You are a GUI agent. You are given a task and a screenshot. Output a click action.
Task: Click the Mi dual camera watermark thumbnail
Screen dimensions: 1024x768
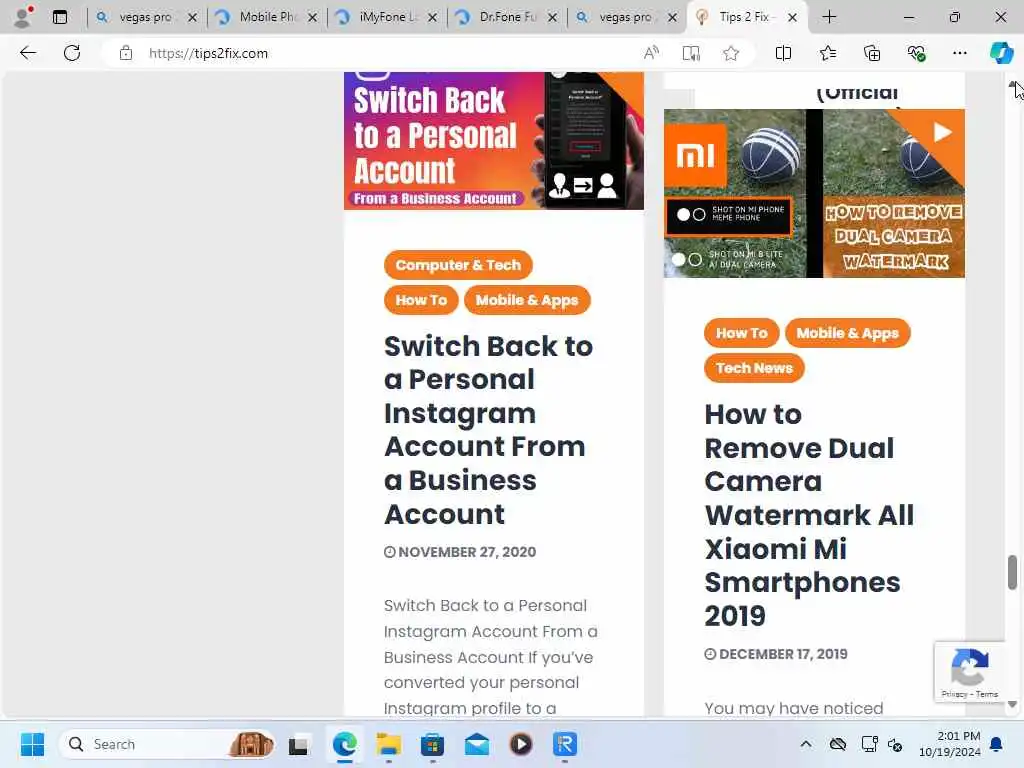(814, 193)
